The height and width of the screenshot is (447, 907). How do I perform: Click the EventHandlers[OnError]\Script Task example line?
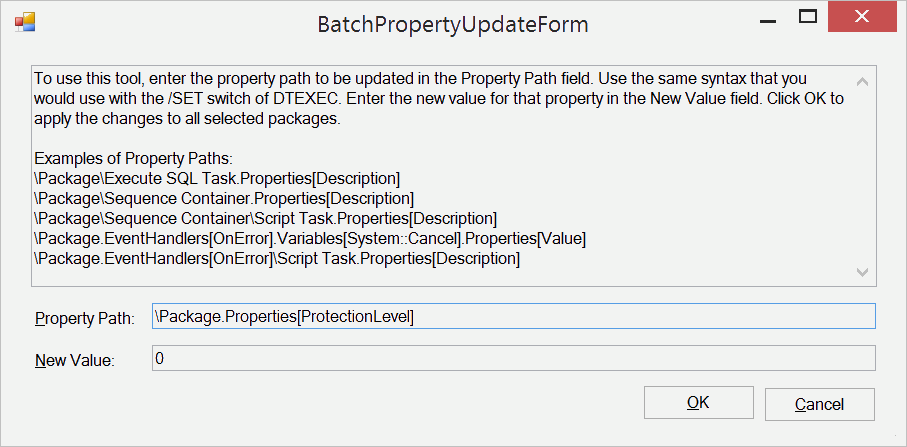[276, 259]
